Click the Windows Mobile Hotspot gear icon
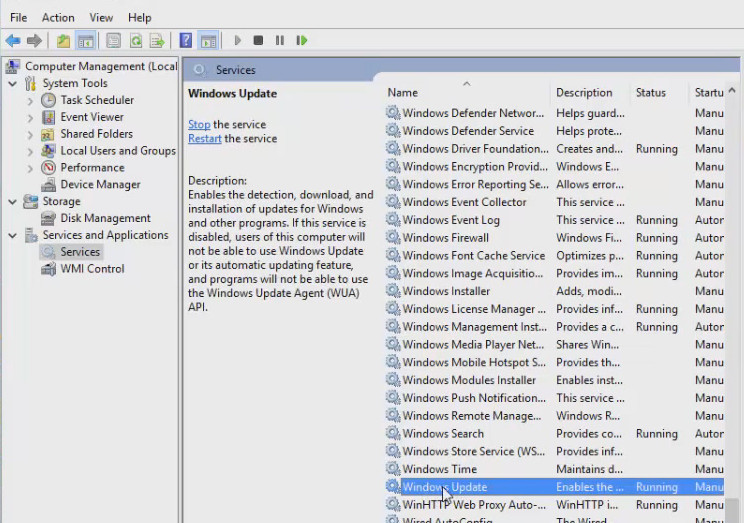 pyautogui.click(x=393, y=362)
